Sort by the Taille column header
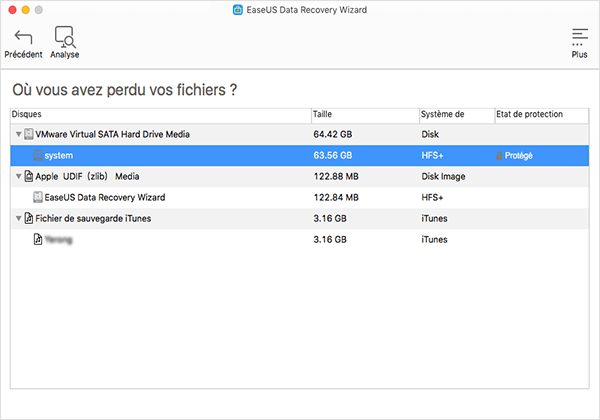Viewport: 600px width, 420px height. [365, 114]
